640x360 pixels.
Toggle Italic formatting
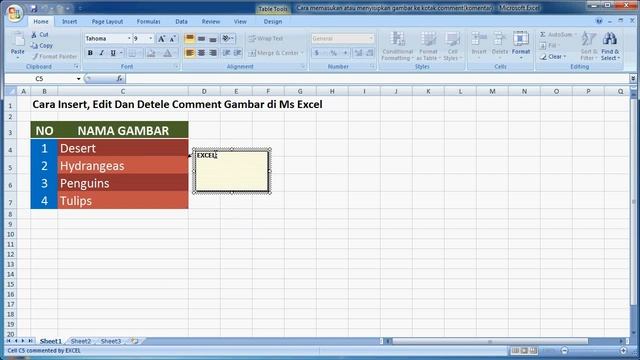[x=102, y=53]
